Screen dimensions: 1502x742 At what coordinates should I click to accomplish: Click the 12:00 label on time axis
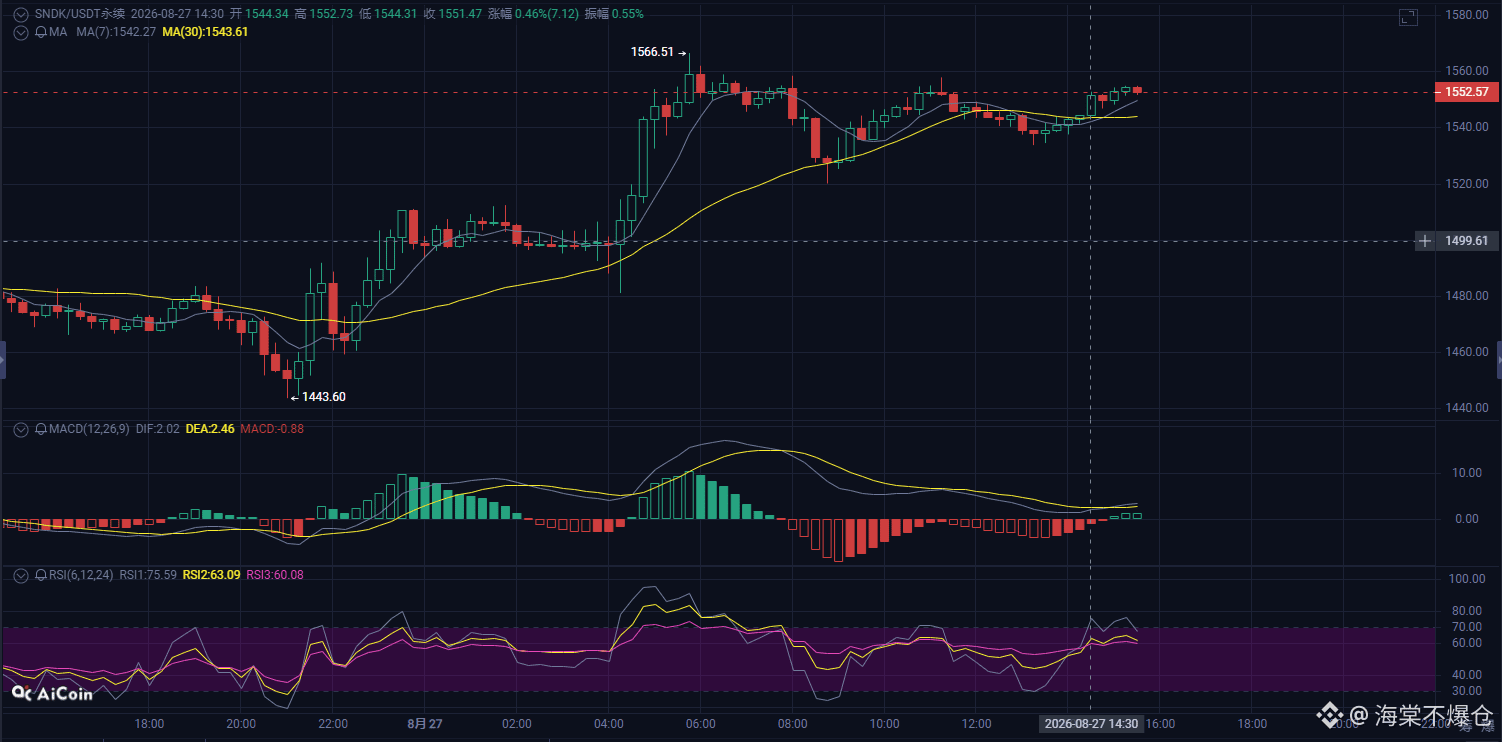coord(976,723)
